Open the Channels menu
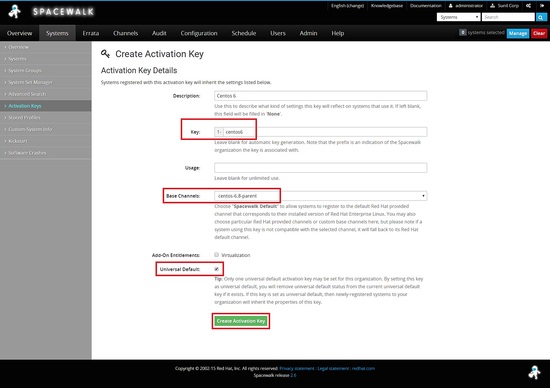550x388 pixels. (126, 33)
